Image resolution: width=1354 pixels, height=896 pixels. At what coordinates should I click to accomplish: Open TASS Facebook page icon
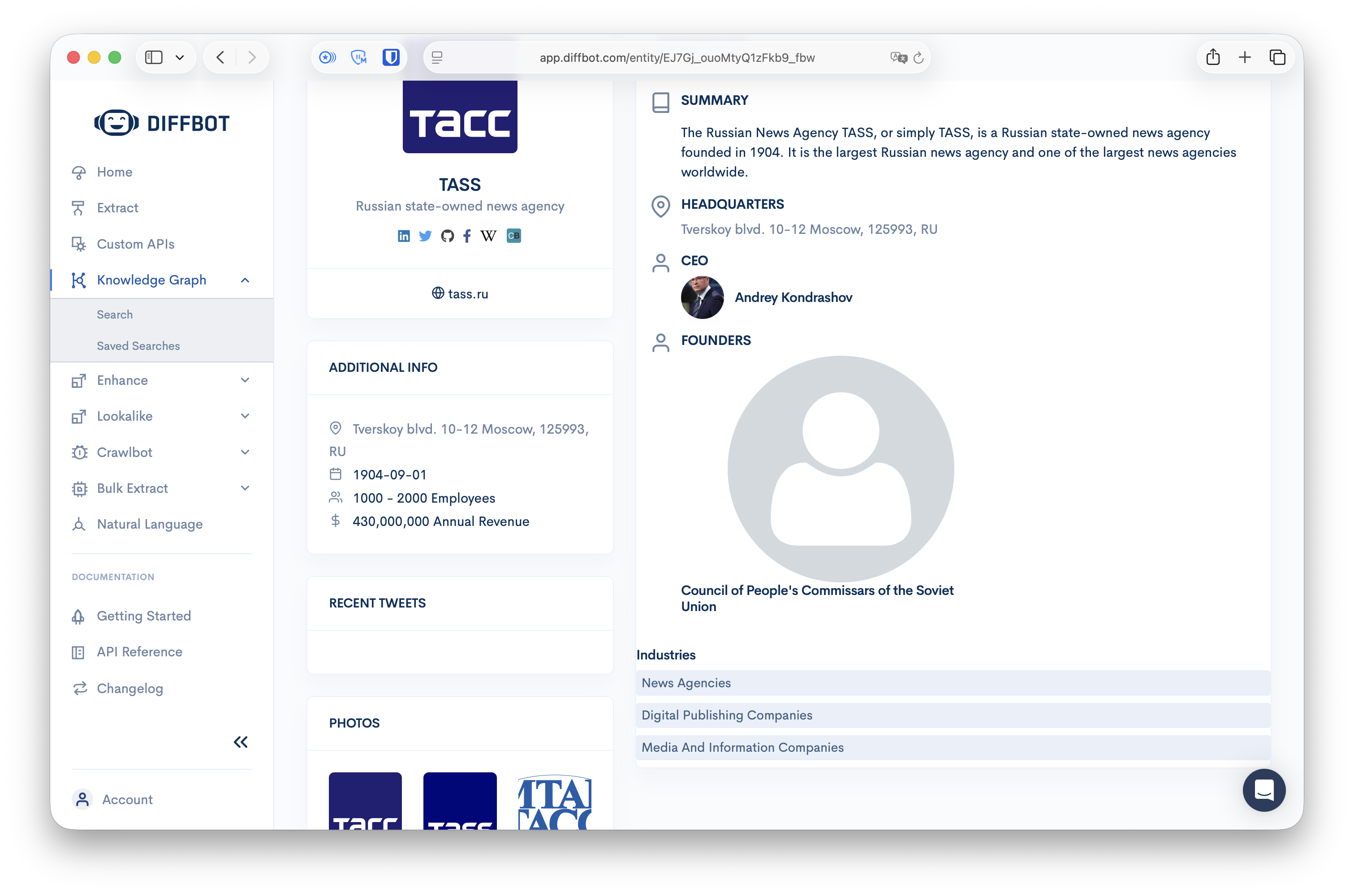[x=467, y=236]
